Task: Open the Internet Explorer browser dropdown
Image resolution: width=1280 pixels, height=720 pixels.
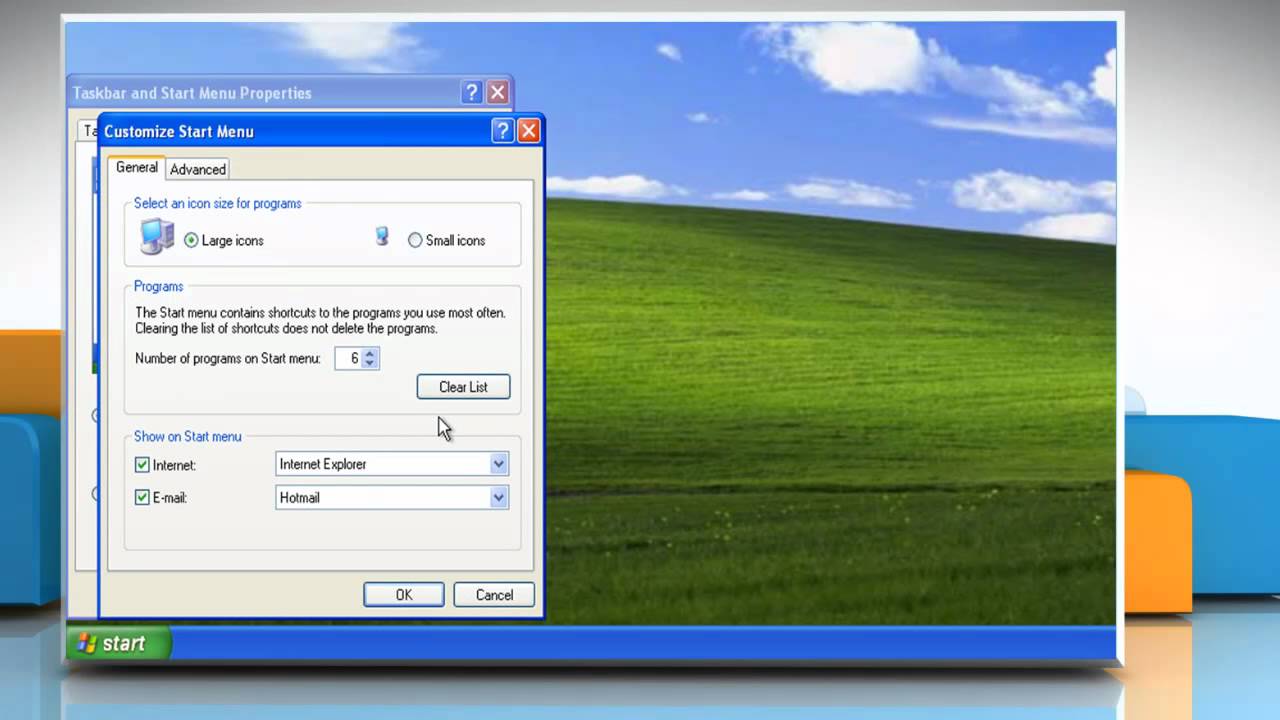Action: pos(498,464)
